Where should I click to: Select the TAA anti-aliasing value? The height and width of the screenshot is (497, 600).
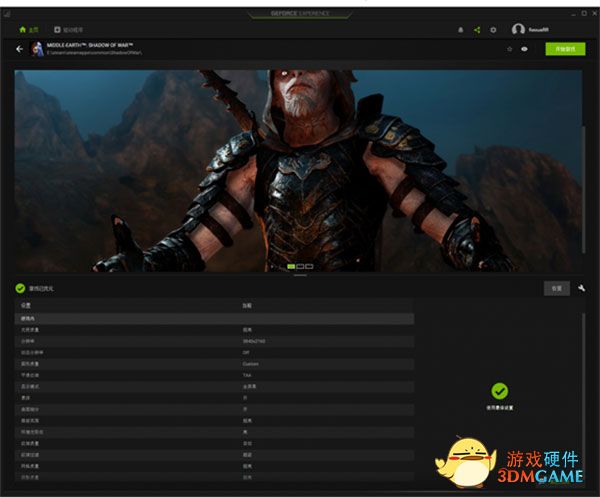click(x=247, y=375)
